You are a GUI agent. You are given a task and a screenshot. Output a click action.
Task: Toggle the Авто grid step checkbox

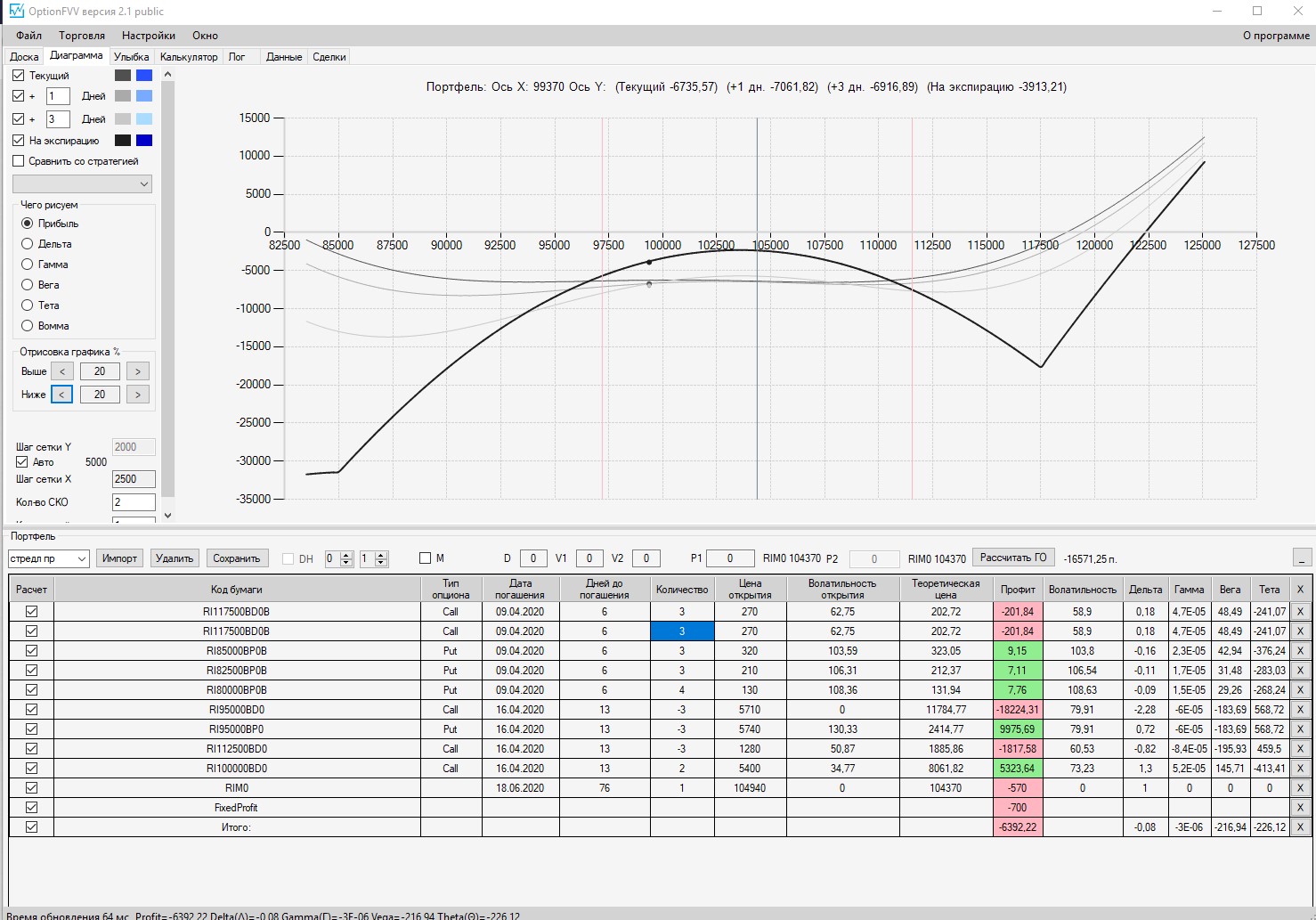tap(22, 462)
